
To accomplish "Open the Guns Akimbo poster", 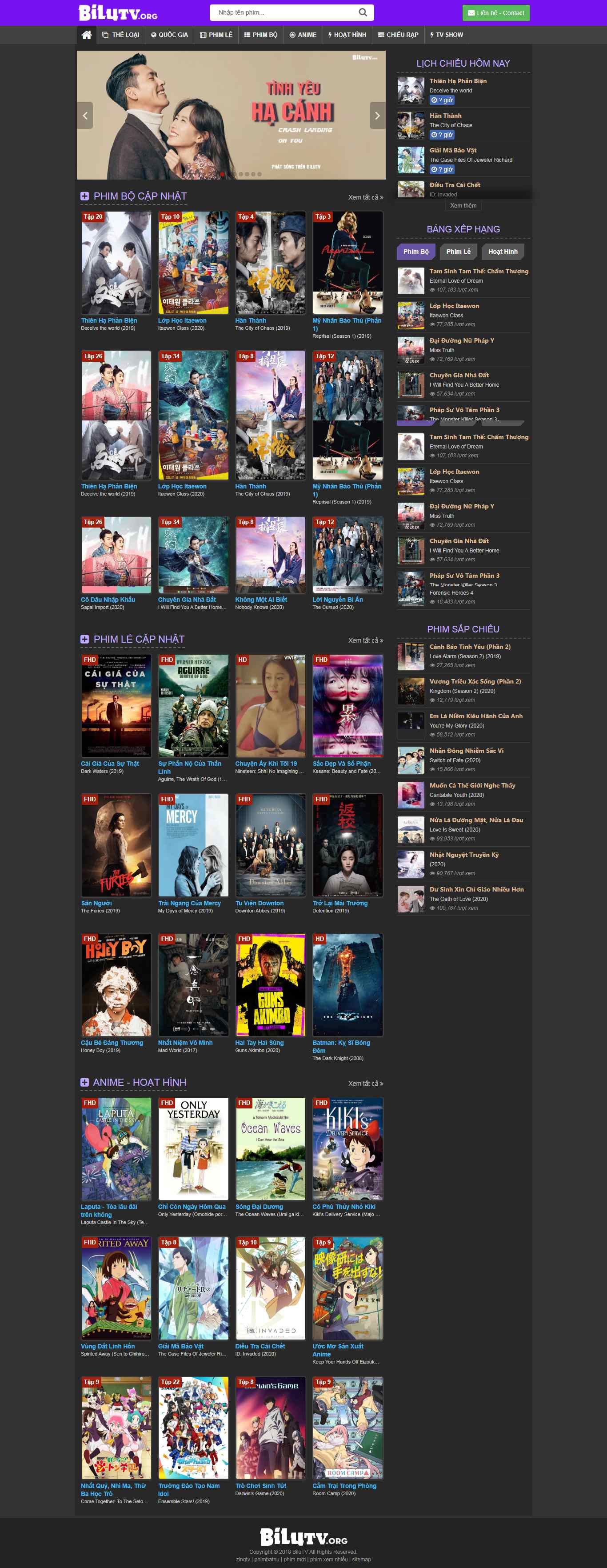I will pyautogui.click(x=271, y=985).
